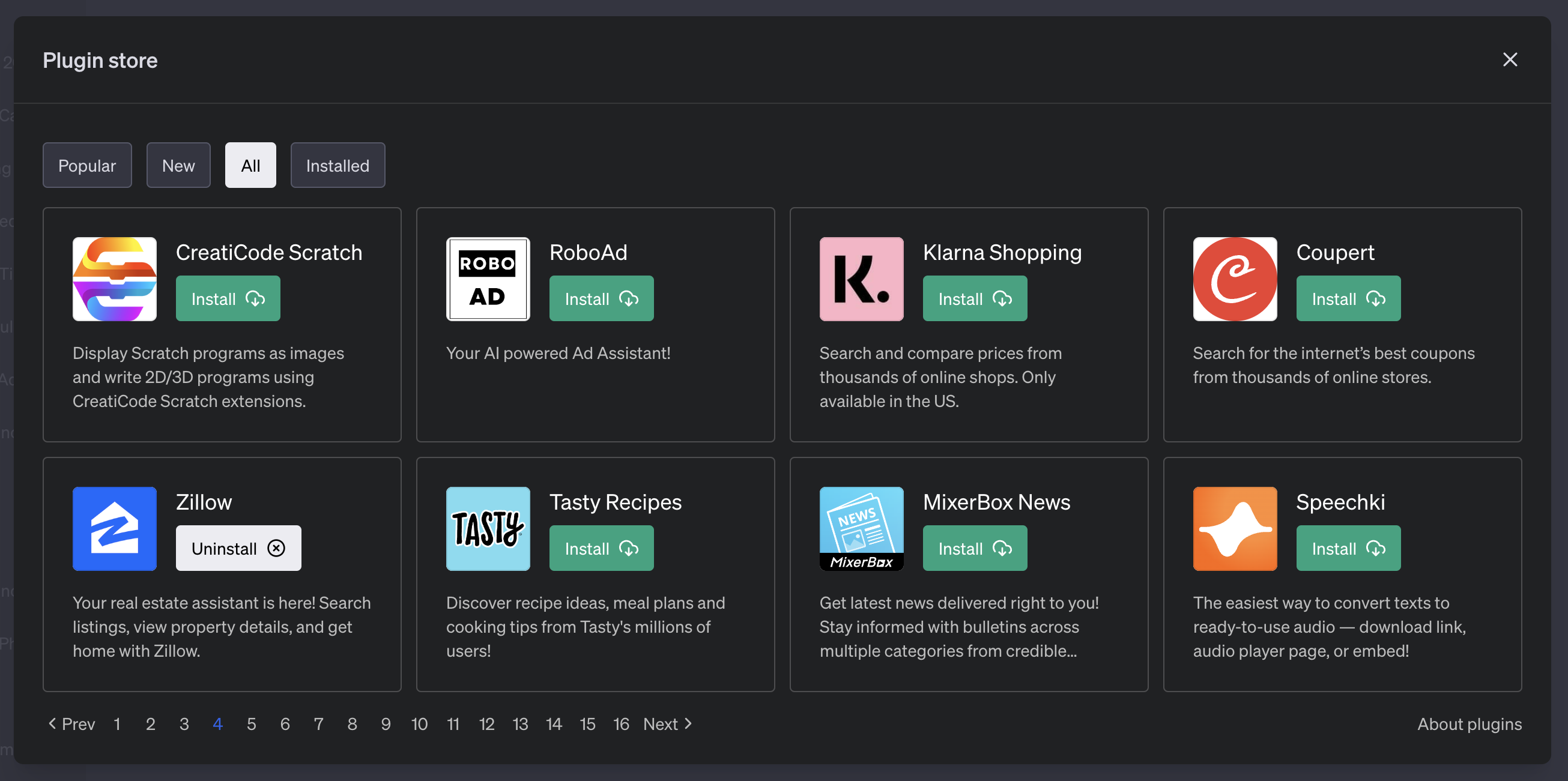Click the Klarna Shopping title text

tap(1002, 252)
